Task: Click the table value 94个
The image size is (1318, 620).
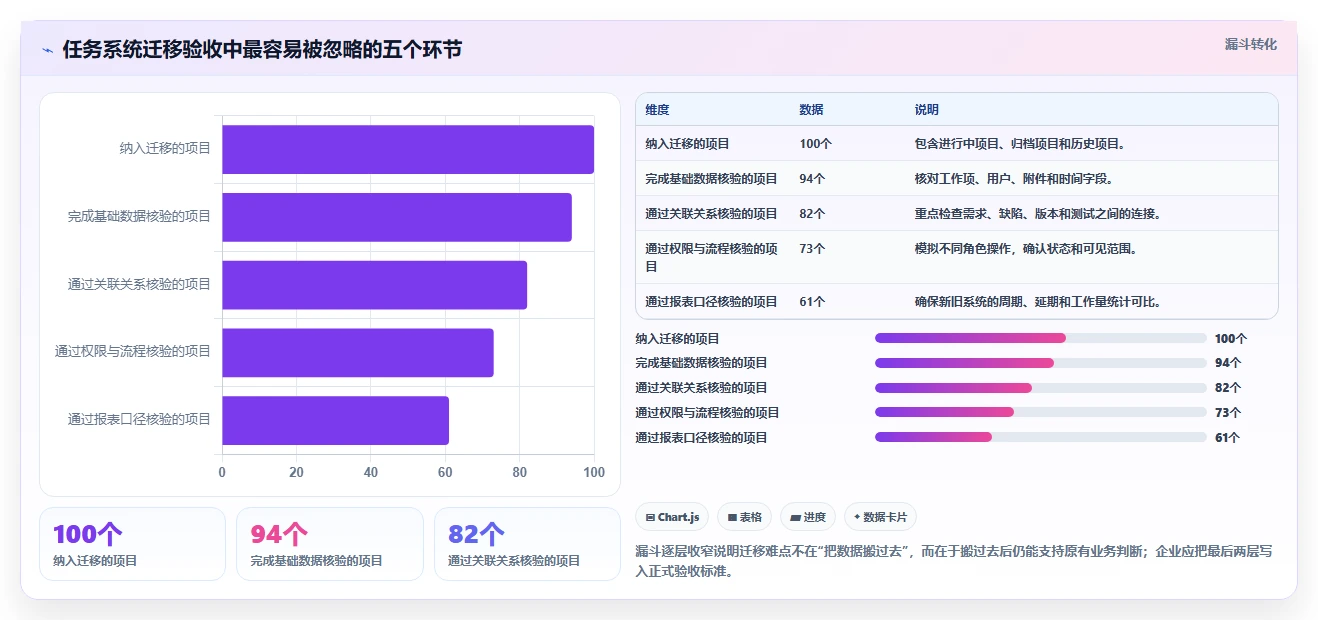Action: point(812,179)
